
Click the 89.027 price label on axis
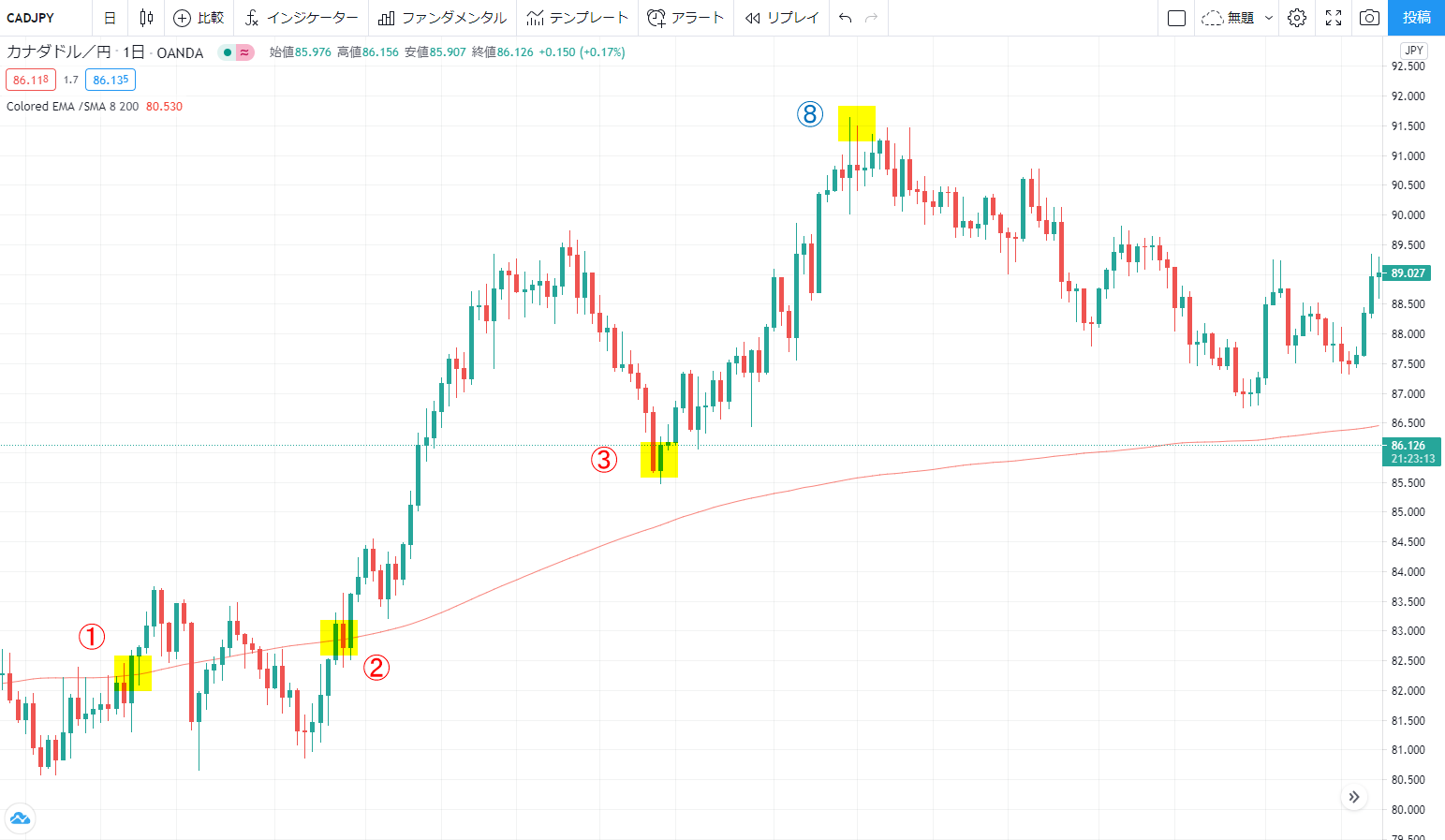point(1407,273)
